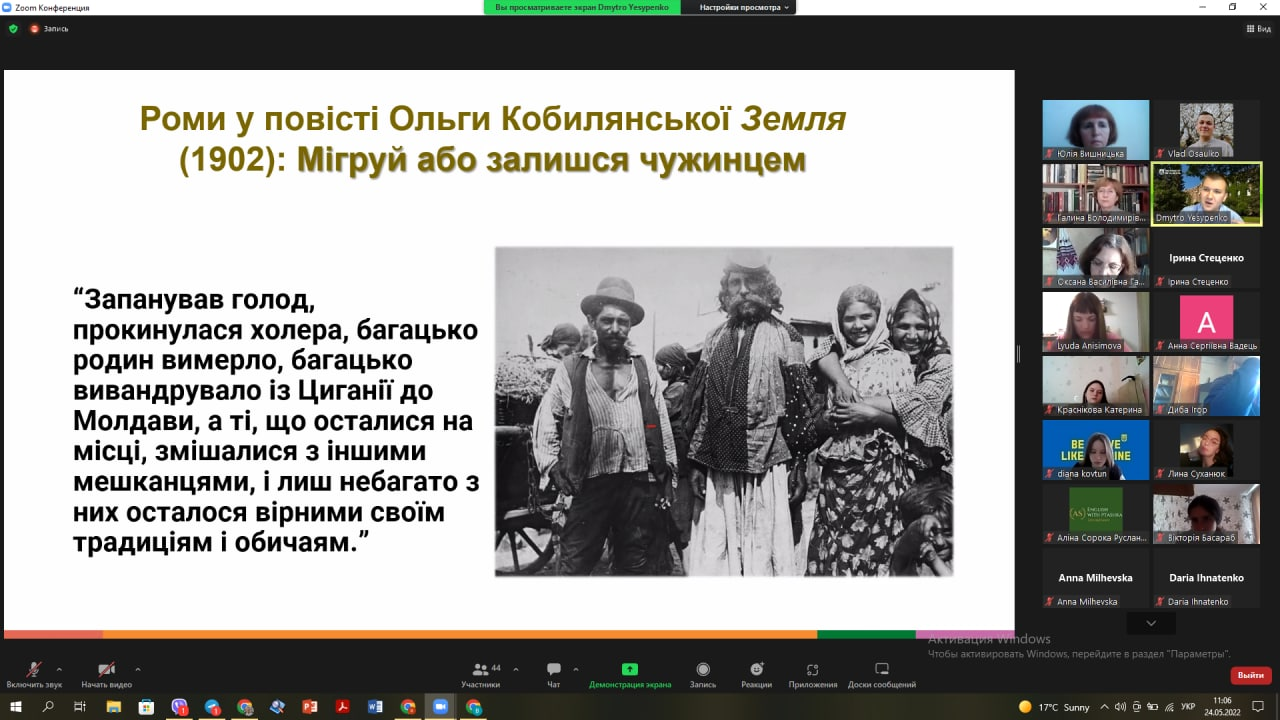
Task: Open Приложения apps panel
Action: click(x=812, y=669)
